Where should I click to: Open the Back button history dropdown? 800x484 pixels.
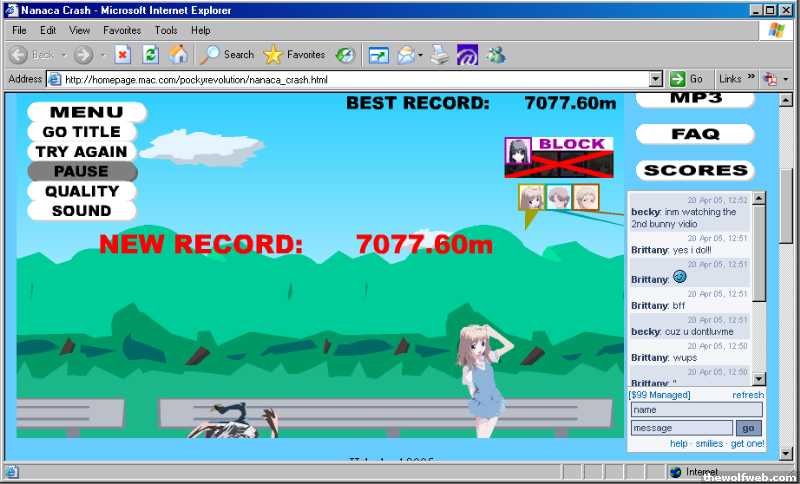point(63,55)
